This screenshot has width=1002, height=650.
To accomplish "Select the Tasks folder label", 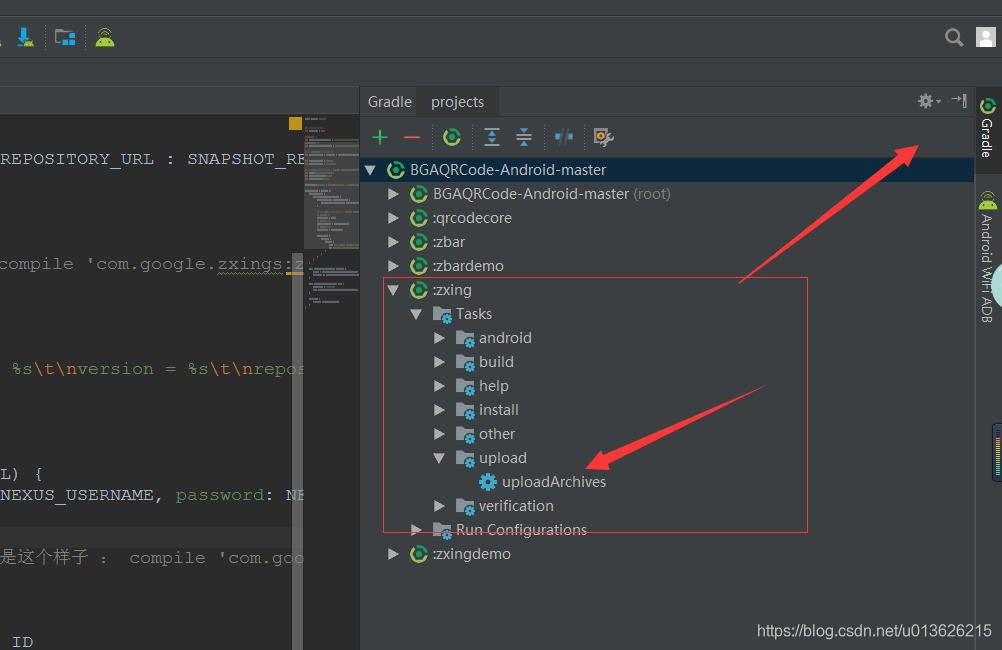I will point(474,314).
